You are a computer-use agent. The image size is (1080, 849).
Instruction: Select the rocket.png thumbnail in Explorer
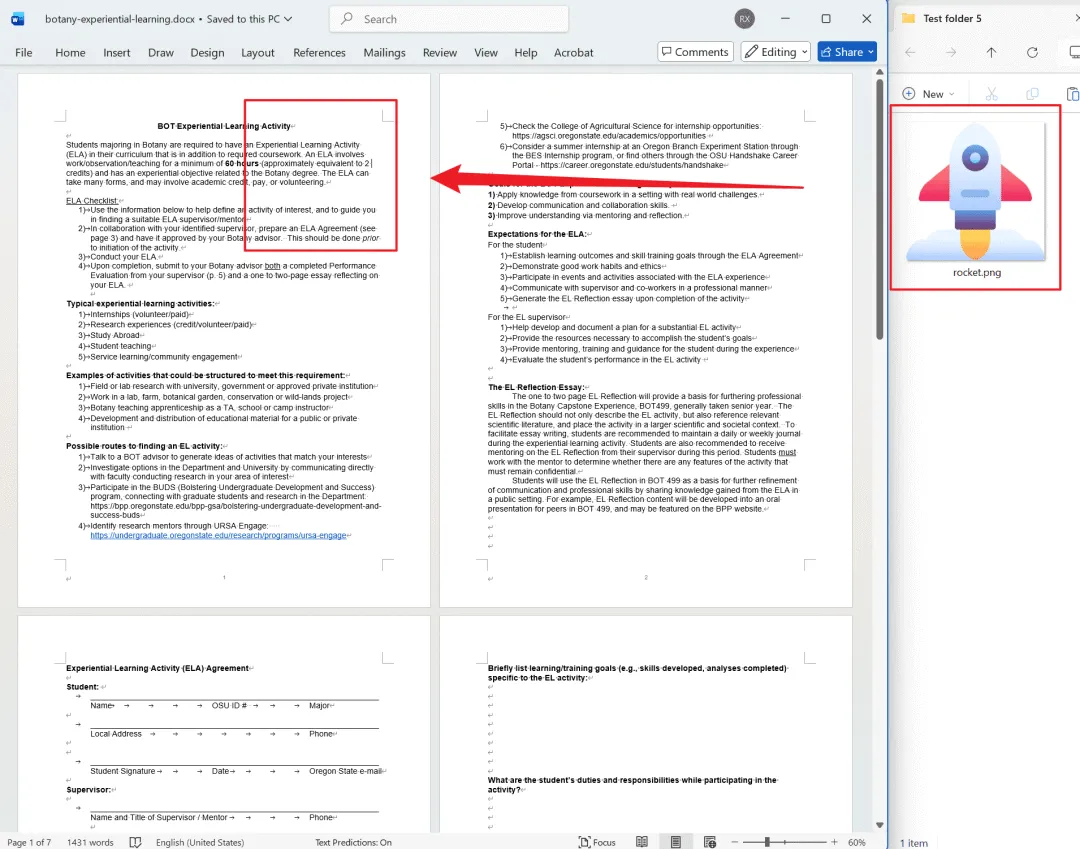(x=975, y=191)
